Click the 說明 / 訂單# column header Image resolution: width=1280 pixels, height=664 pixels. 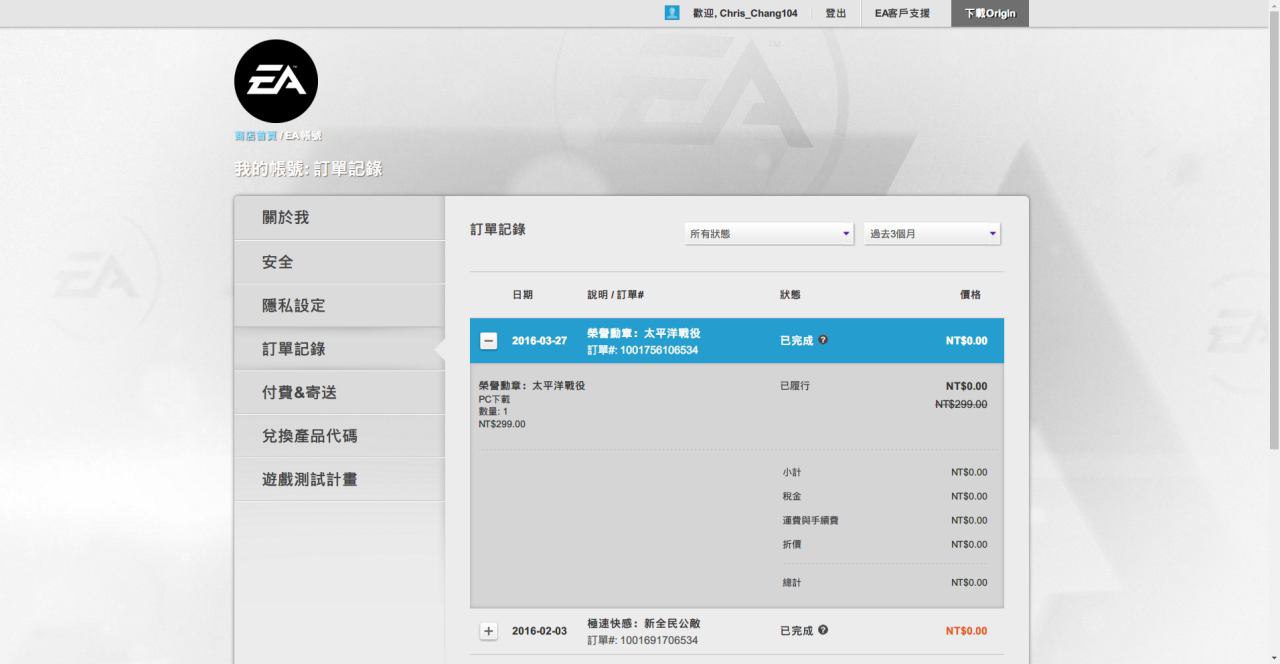click(615, 295)
